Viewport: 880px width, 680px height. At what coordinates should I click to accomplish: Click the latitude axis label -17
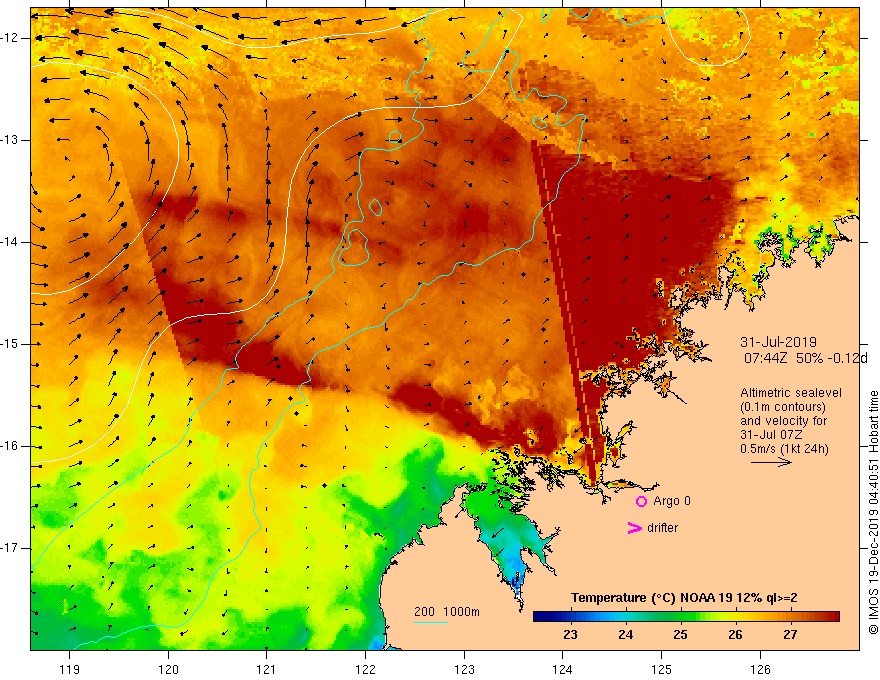coord(10,548)
